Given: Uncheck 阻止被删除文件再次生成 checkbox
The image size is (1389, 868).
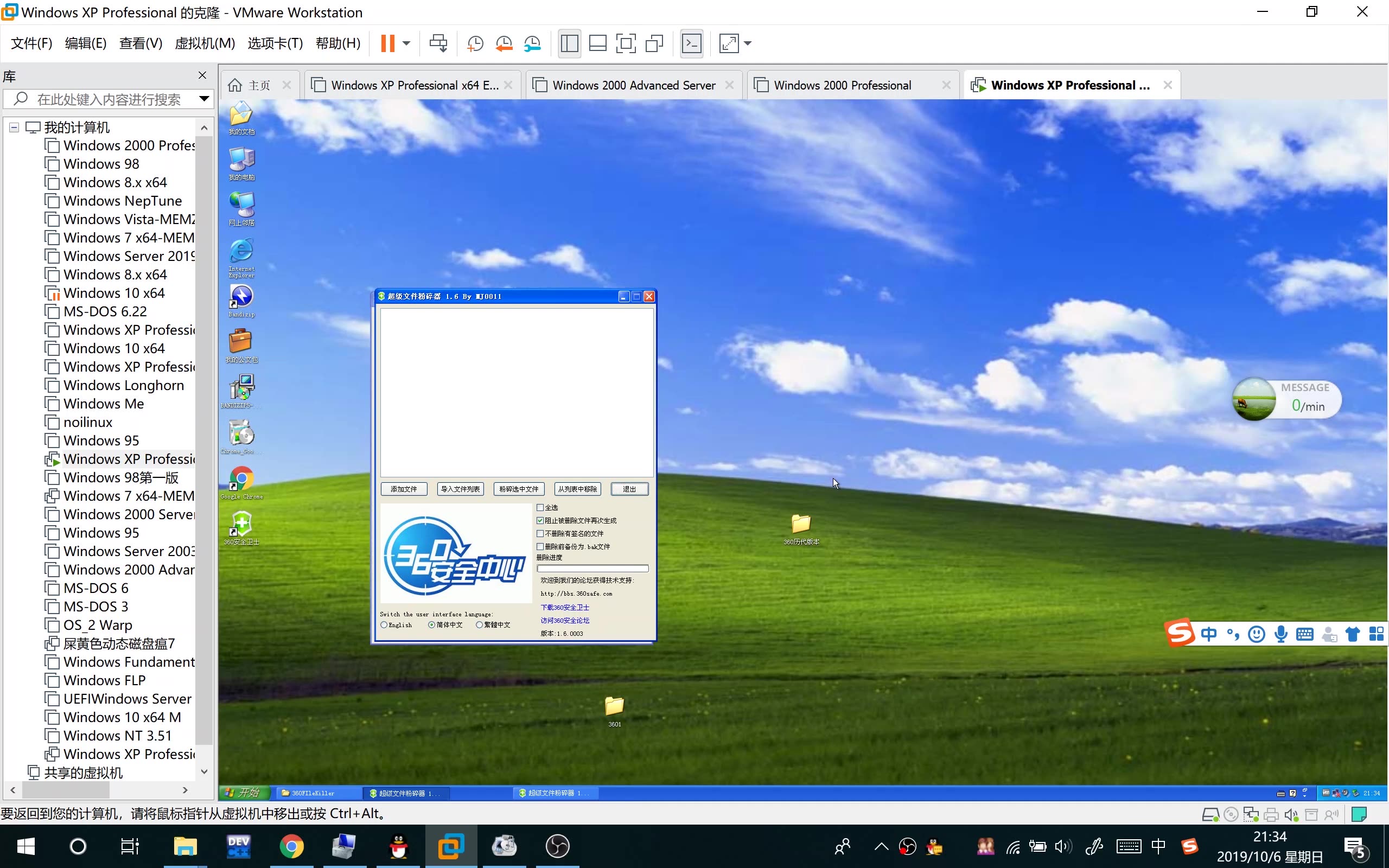Looking at the screenshot, I should [x=540, y=521].
